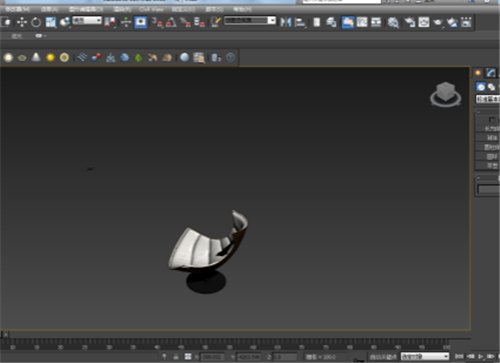Image resolution: width=500 pixels, height=363 pixels.
Task: Open Edit Named Selection Sets
Action: coord(216,22)
